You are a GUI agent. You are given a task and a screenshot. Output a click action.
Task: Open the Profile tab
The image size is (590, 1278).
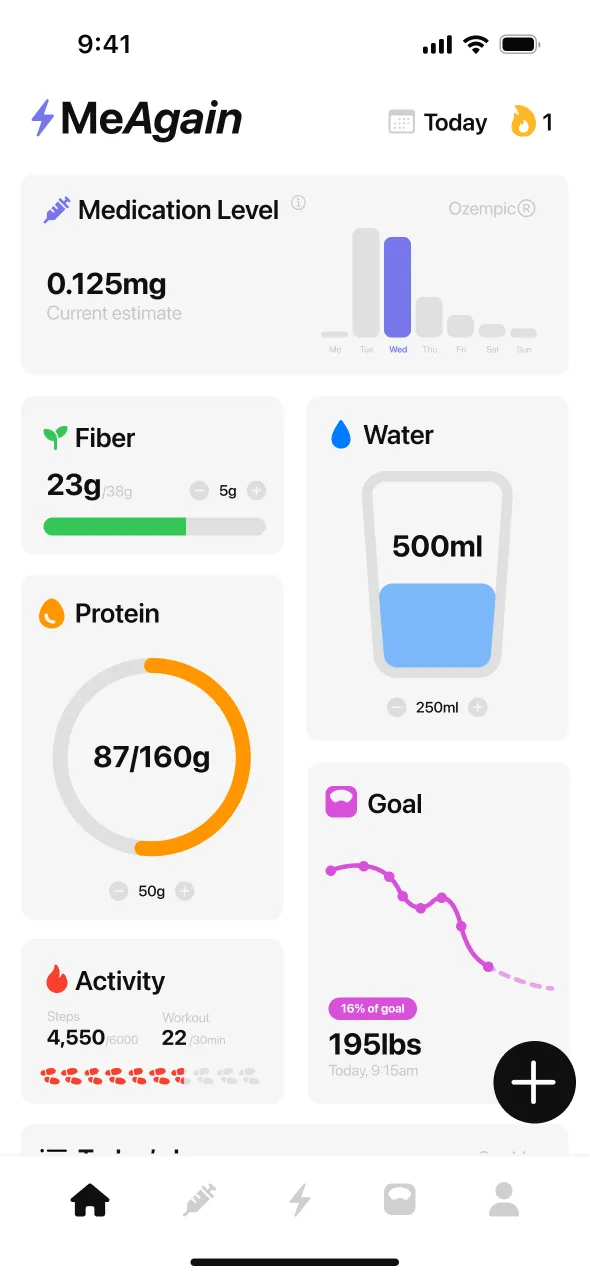pos(503,1199)
